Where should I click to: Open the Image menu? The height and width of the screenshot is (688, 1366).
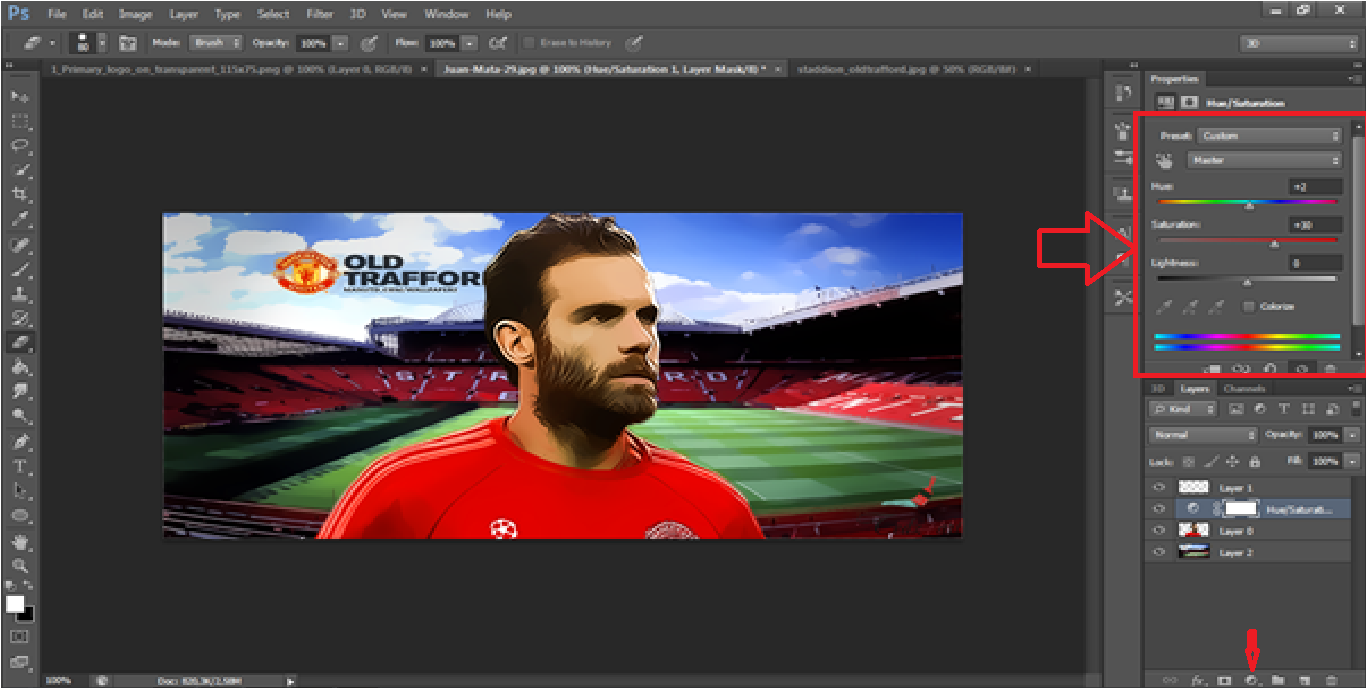pyautogui.click(x=135, y=14)
